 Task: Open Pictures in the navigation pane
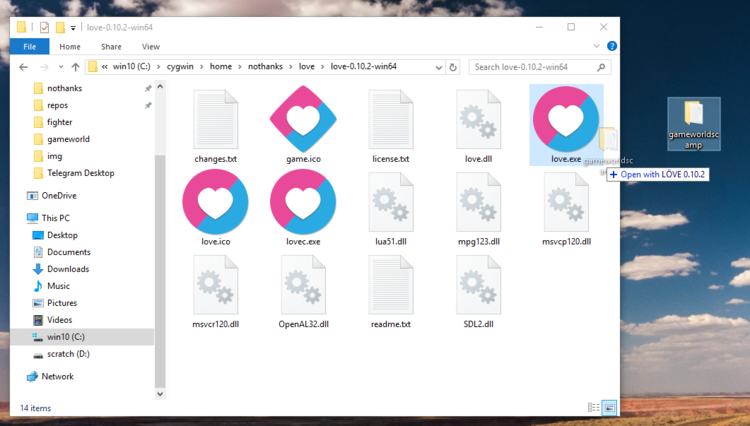(x=62, y=303)
